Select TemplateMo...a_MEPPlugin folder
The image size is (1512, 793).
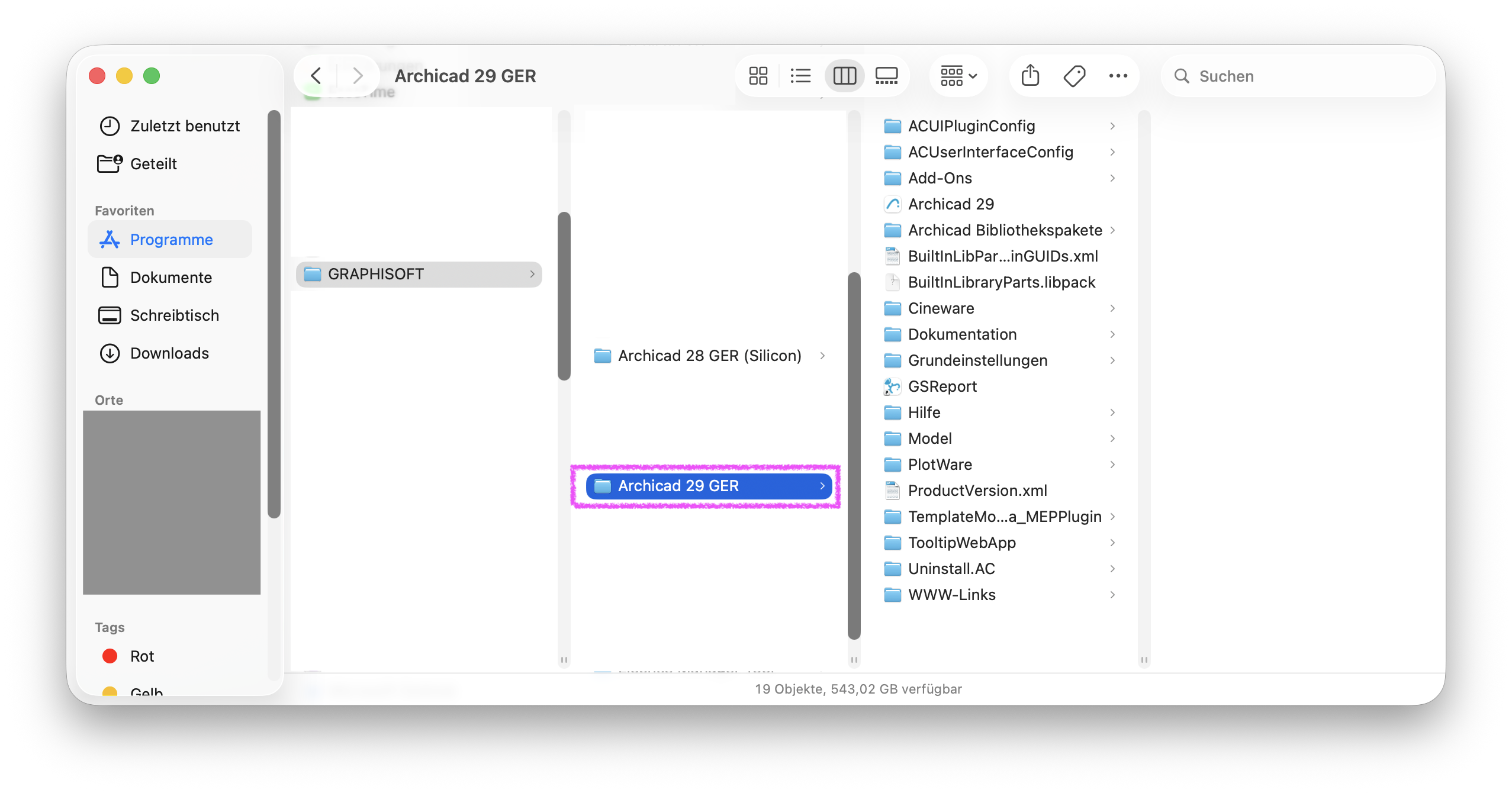point(999,517)
